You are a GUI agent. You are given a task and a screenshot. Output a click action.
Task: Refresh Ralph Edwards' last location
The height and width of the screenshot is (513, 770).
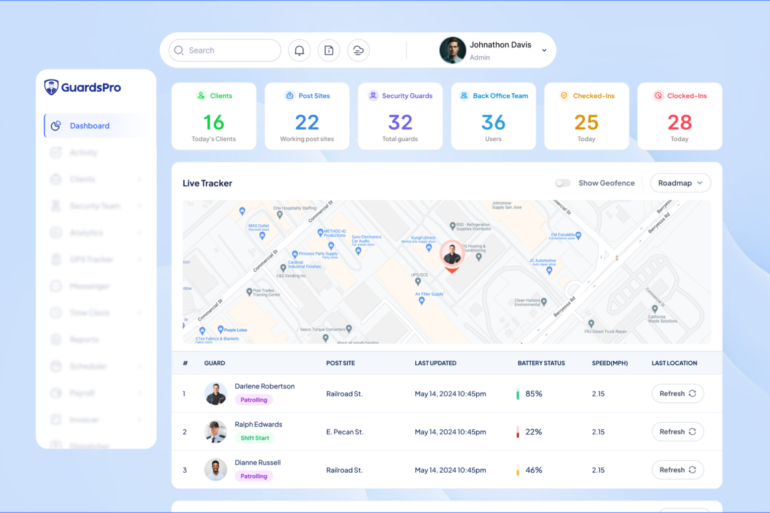pos(677,432)
